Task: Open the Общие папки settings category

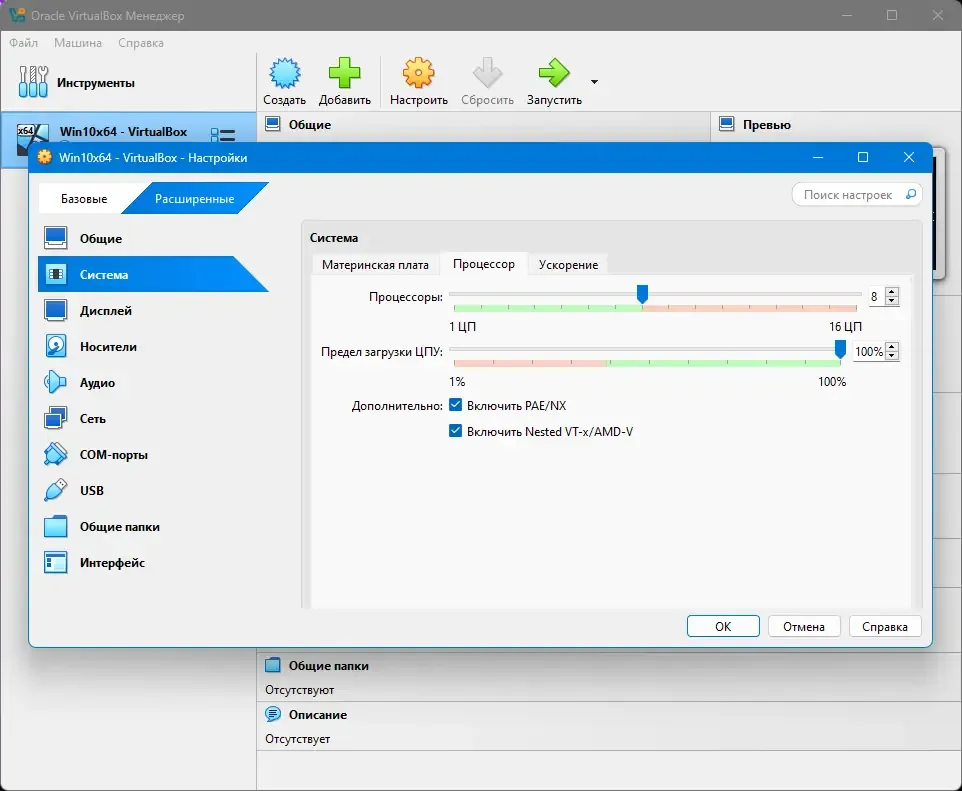Action: tap(153, 527)
